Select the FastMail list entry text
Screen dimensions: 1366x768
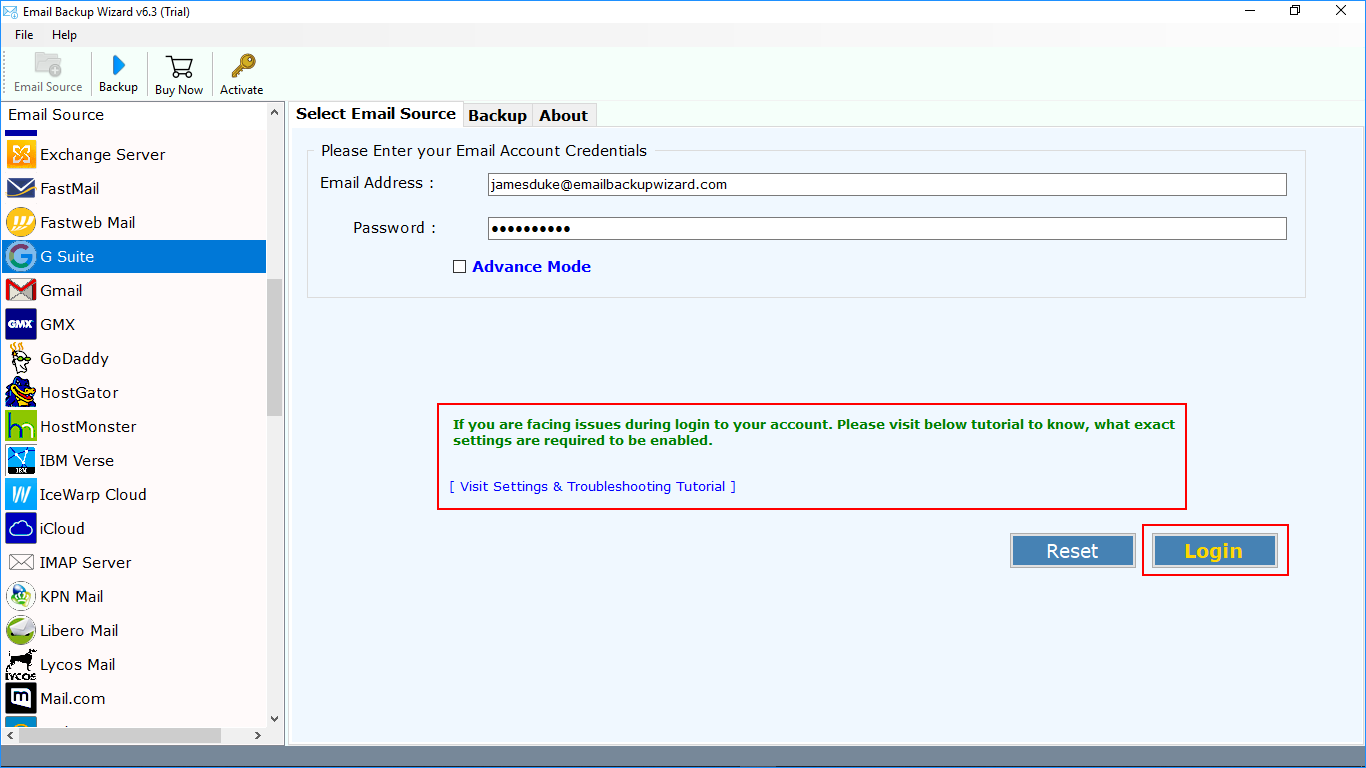[70, 189]
